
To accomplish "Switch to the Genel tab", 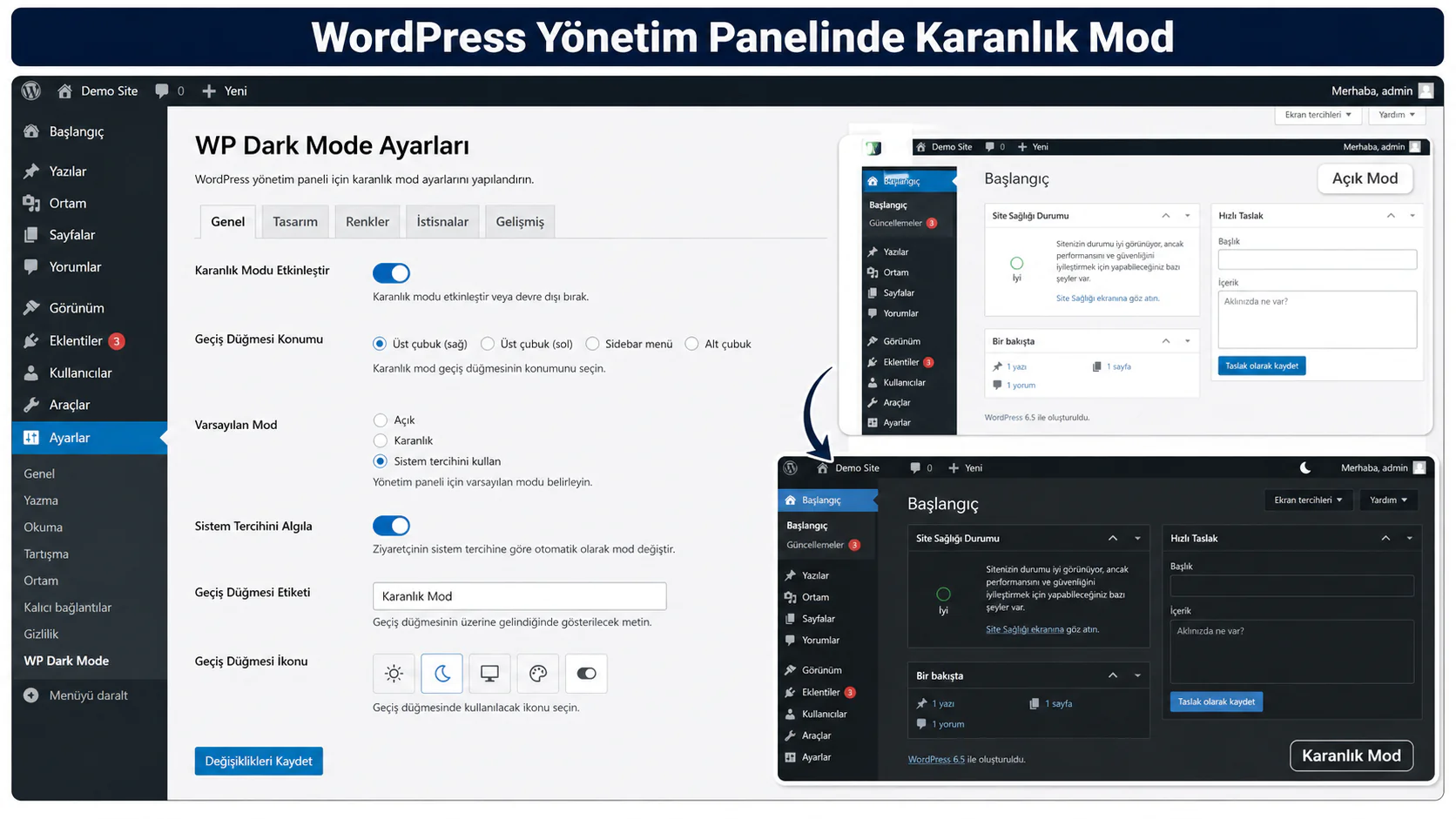I will click(x=228, y=222).
